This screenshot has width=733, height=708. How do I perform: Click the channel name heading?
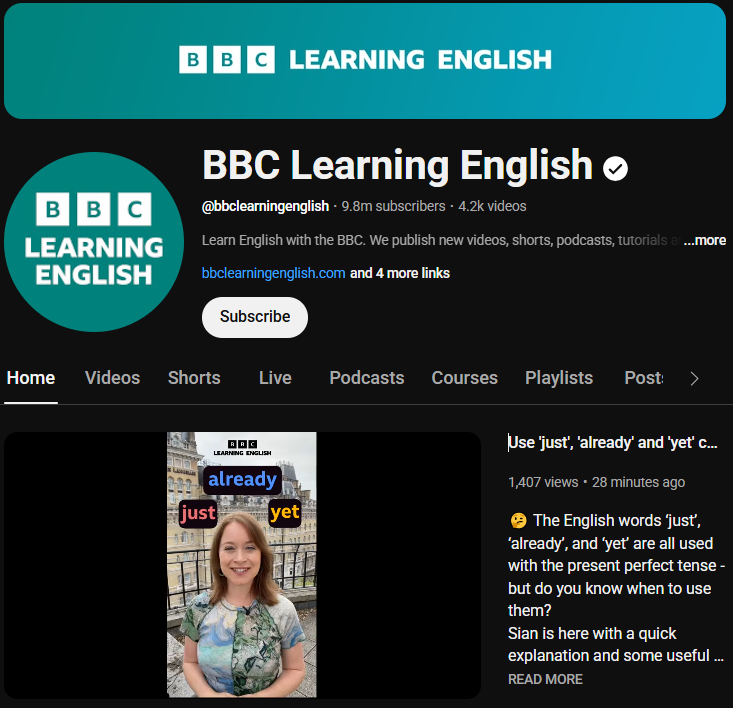397,165
